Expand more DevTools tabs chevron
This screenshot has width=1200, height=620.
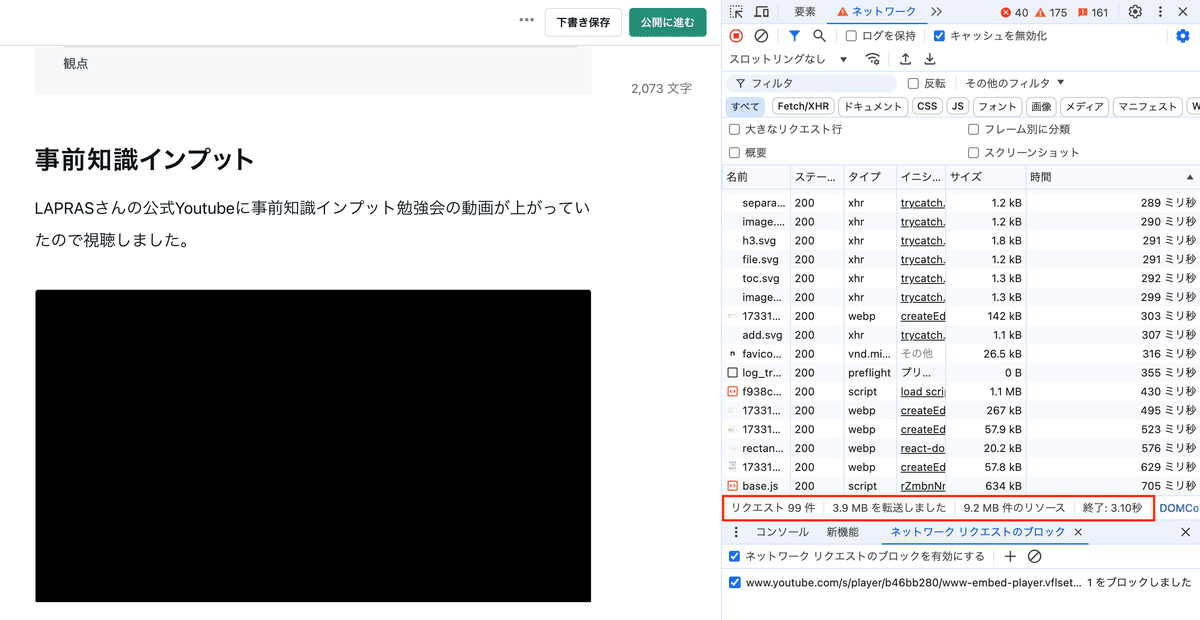pyautogui.click(x=936, y=12)
